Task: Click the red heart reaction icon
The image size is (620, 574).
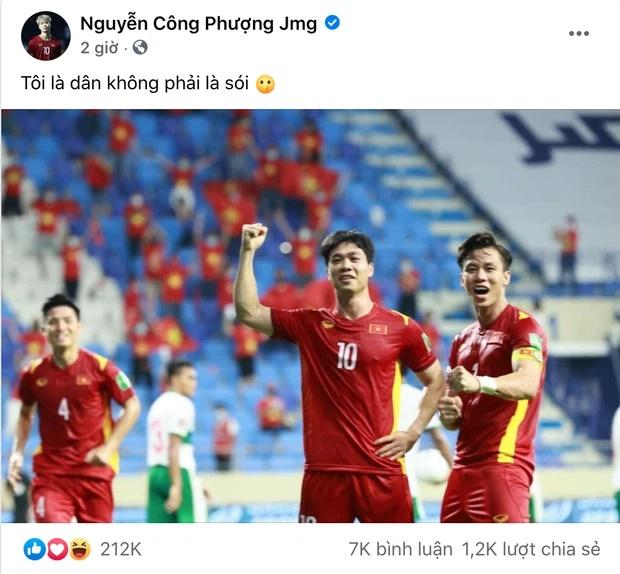Action: coord(57,549)
